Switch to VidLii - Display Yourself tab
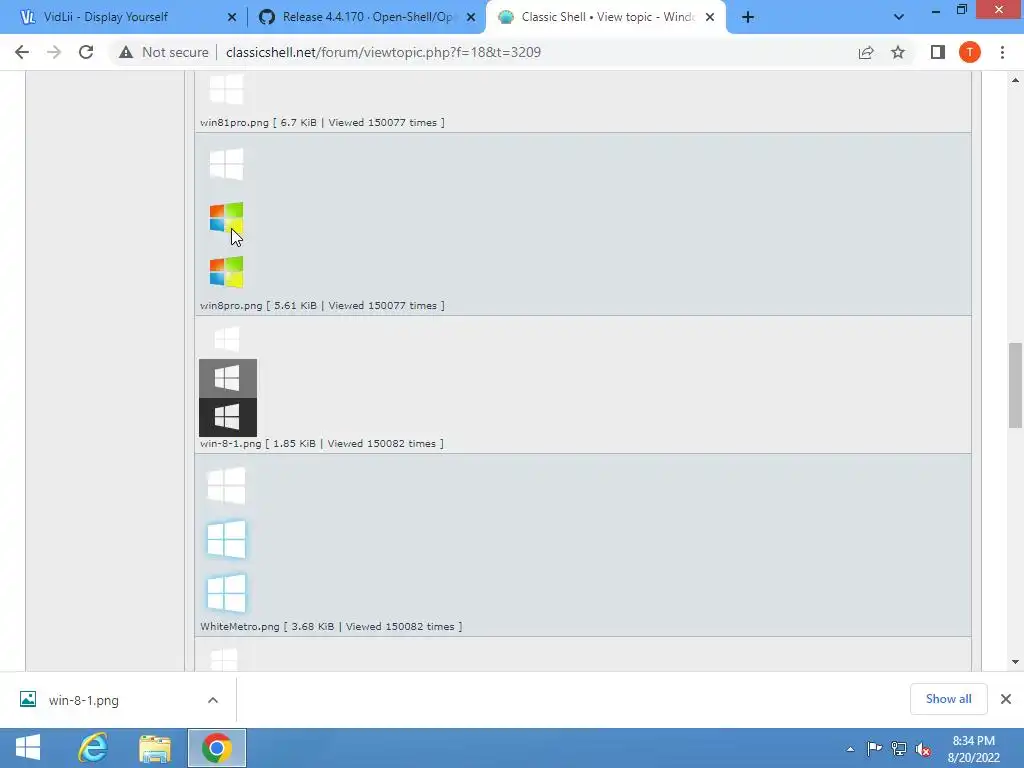The width and height of the screenshot is (1024, 768). coord(106,17)
